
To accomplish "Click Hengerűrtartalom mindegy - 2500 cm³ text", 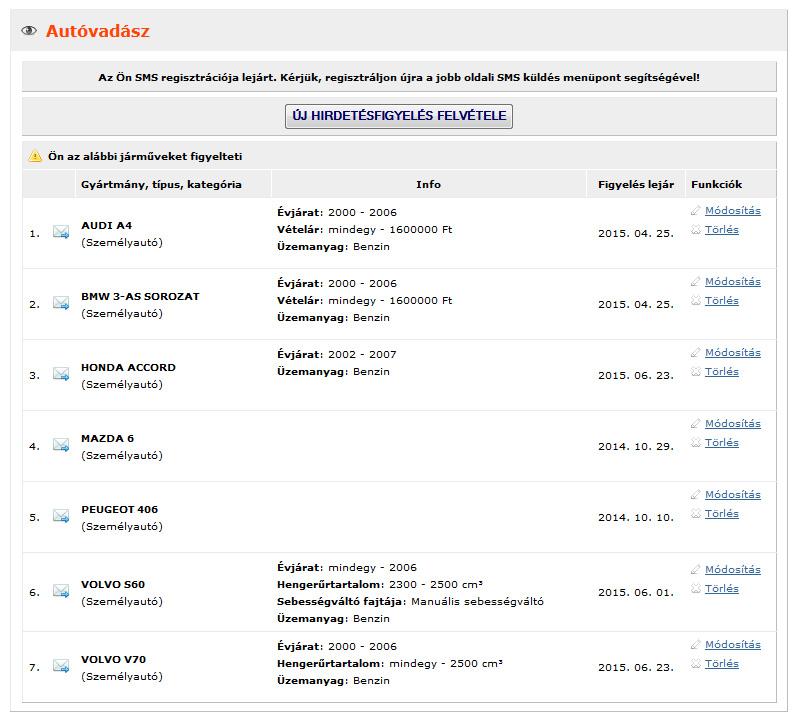I will 390,664.
